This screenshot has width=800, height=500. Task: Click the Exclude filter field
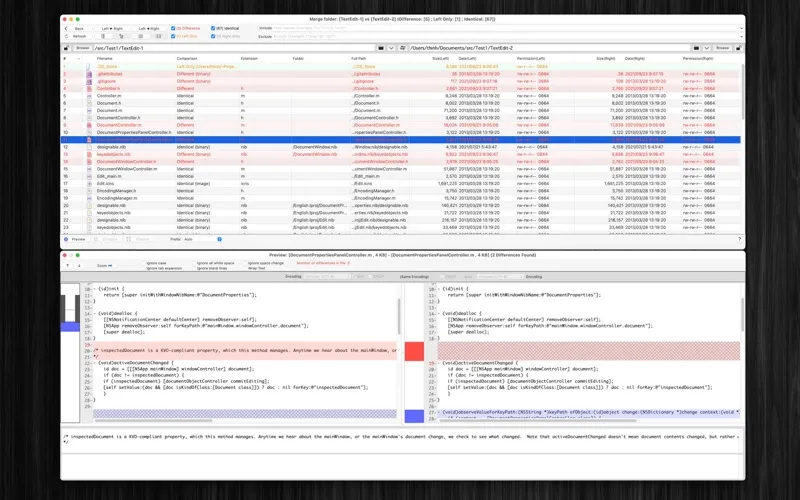(x=505, y=36)
